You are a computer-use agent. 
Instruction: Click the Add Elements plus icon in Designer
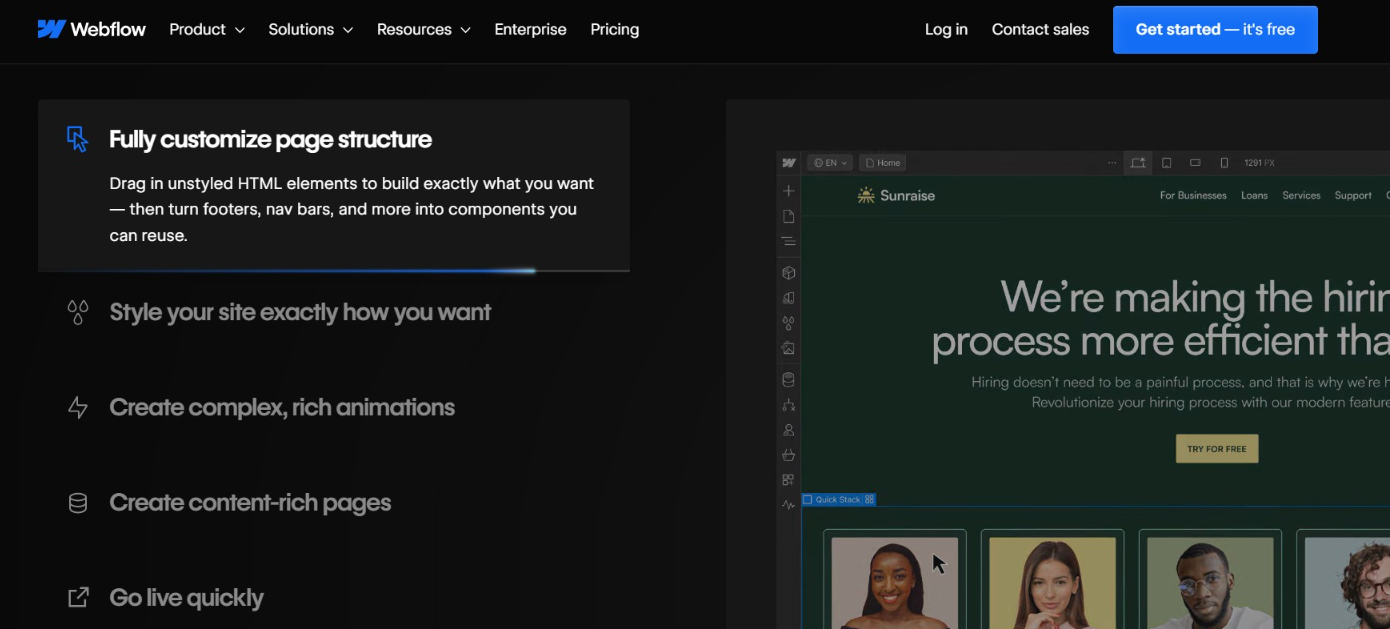(788, 191)
